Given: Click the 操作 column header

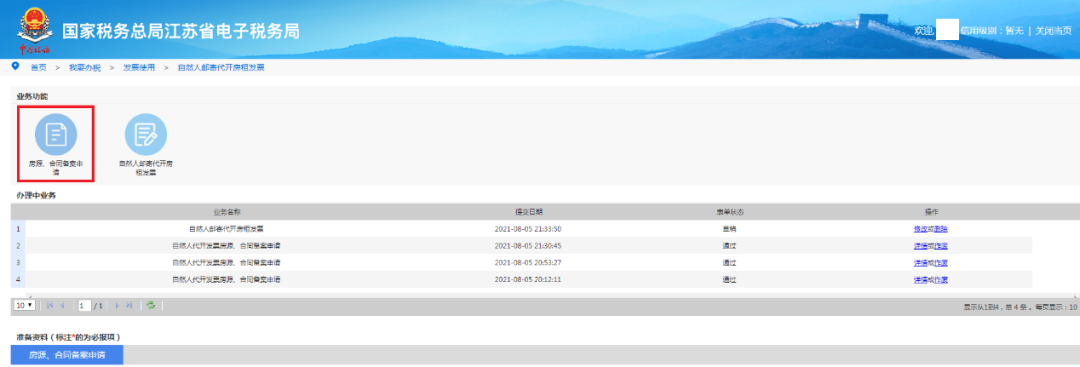Looking at the screenshot, I should (931, 211).
